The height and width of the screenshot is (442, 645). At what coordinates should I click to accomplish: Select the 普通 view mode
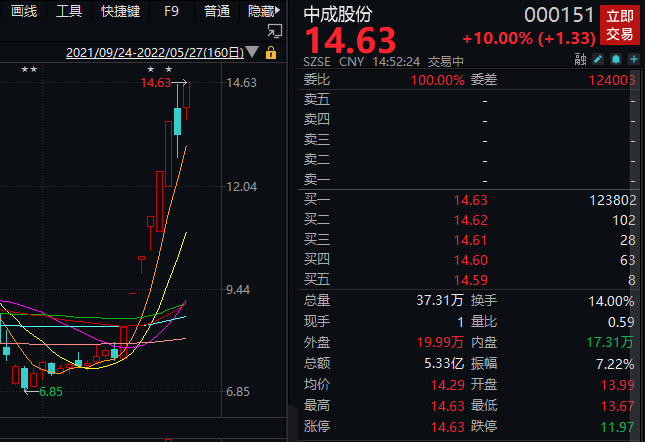coord(217,11)
